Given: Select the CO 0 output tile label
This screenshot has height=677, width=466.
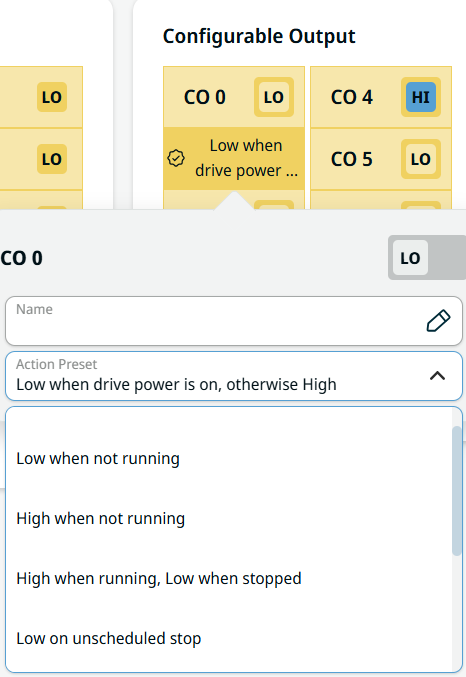Looking at the screenshot, I should (x=205, y=97).
